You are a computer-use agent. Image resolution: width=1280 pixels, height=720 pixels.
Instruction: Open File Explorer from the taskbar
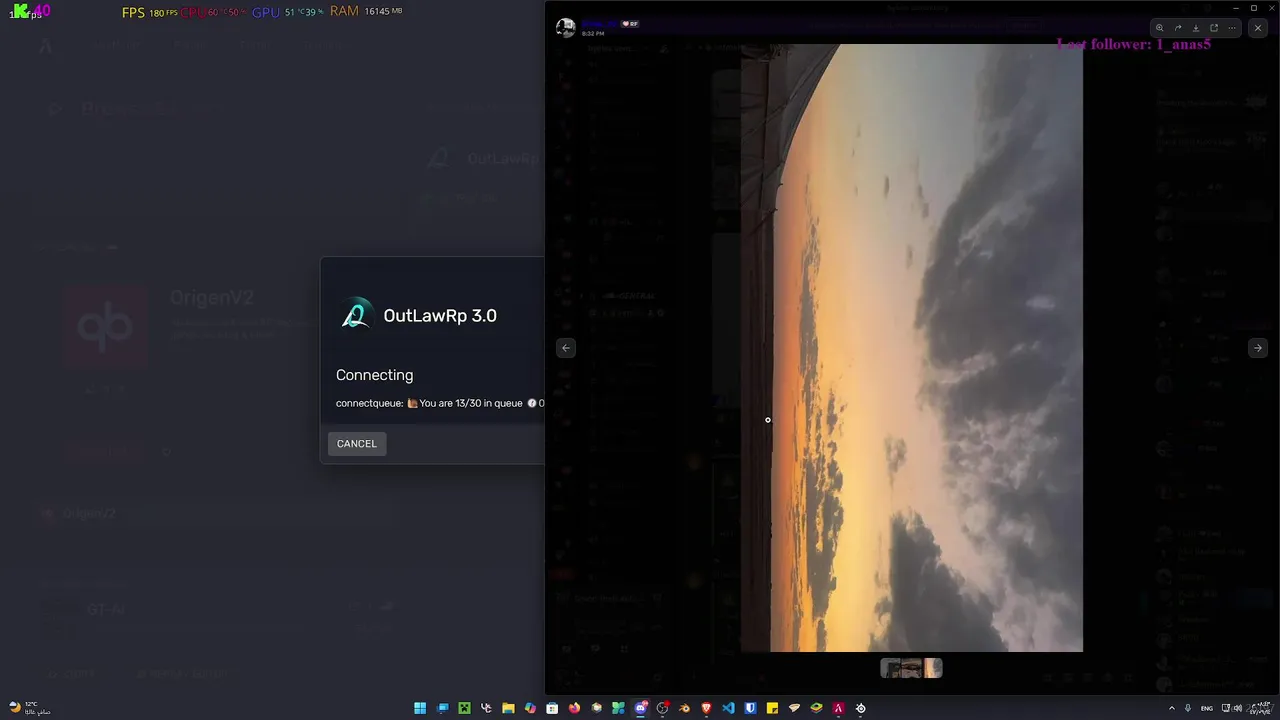[508, 708]
